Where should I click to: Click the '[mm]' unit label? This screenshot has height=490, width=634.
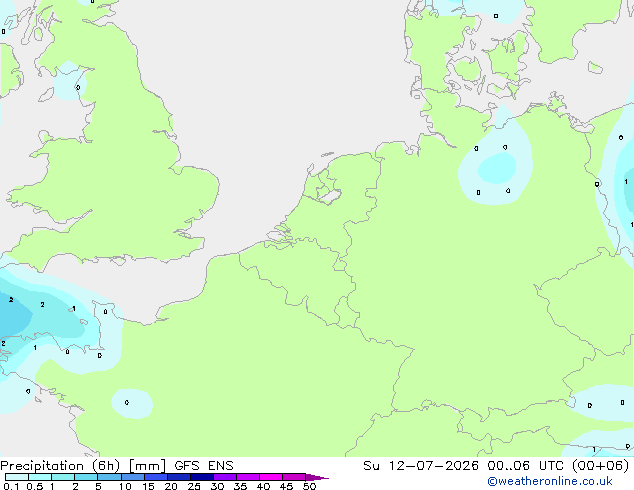coord(147,466)
